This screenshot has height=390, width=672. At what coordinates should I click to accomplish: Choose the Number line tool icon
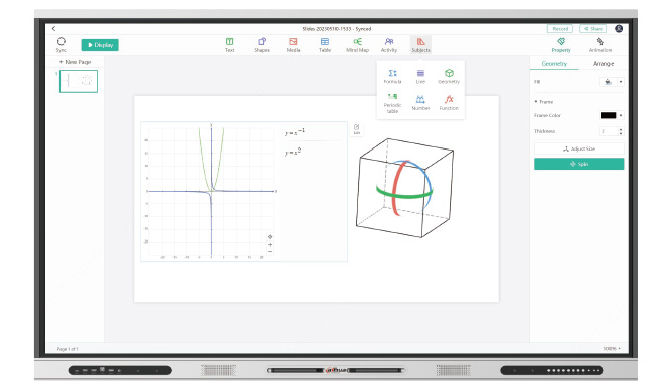pyautogui.click(x=420, y=103)
